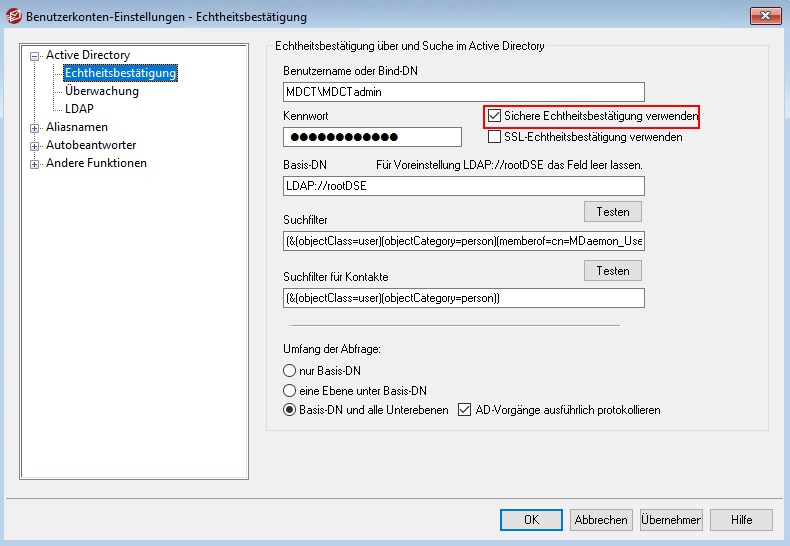The height and width of the screenshot is (546, 790).
Task: Expand Andere Funktionen tree node
Action: pos(35,164)
